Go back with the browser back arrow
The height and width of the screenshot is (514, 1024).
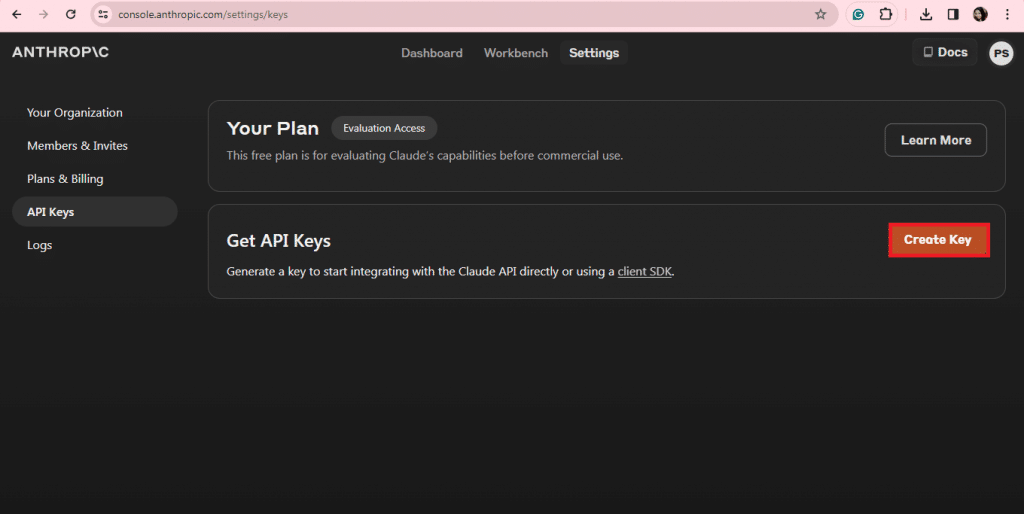click(17, 14)
